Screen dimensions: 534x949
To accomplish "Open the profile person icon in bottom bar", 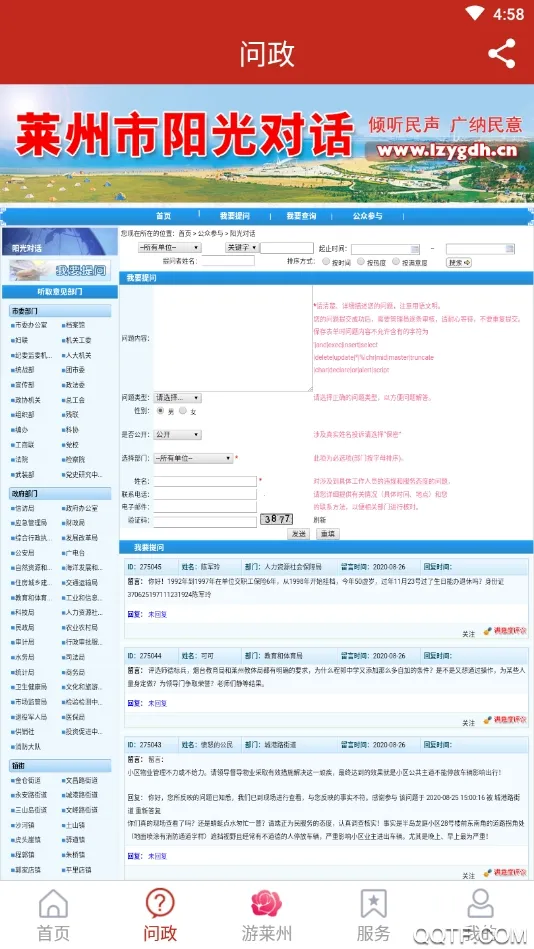I will [481, 904].
